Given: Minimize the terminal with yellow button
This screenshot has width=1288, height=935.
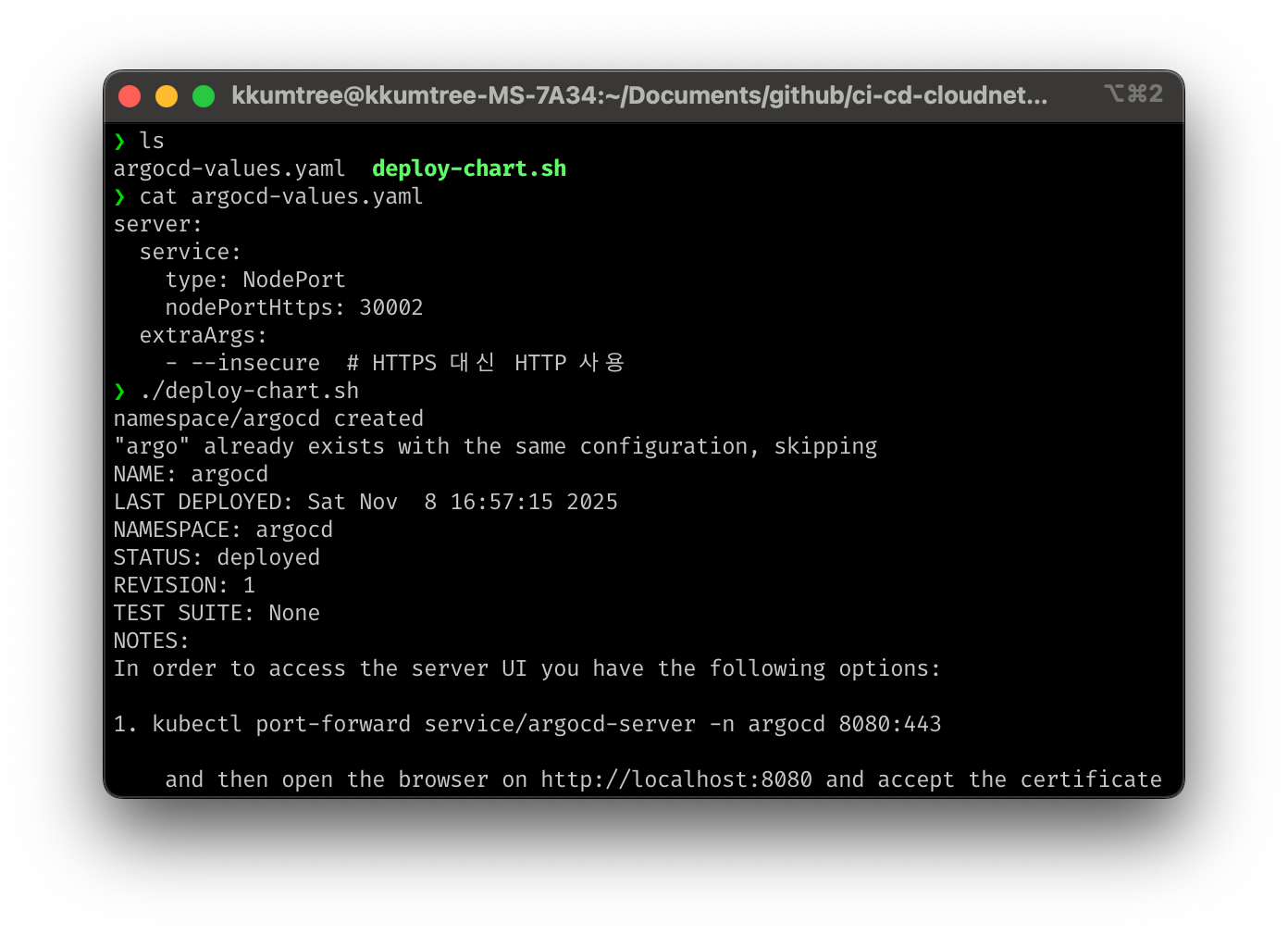Looking at the screenshot, I should pos(167,96).
